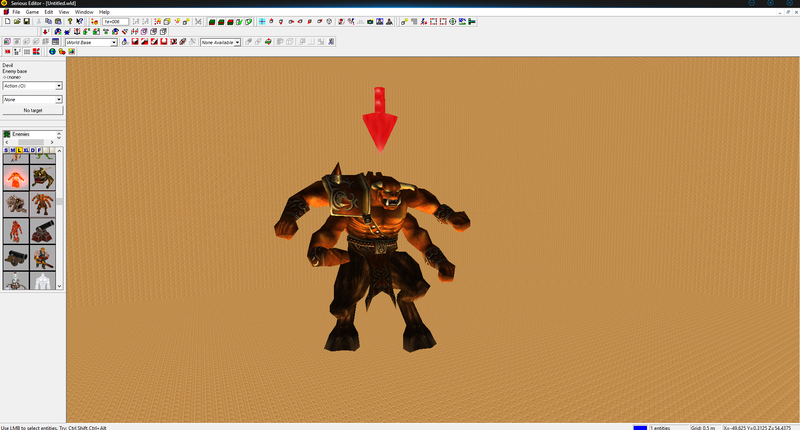Click the Grid: 0.5 m status bar entry

click(x=704, y=427)
